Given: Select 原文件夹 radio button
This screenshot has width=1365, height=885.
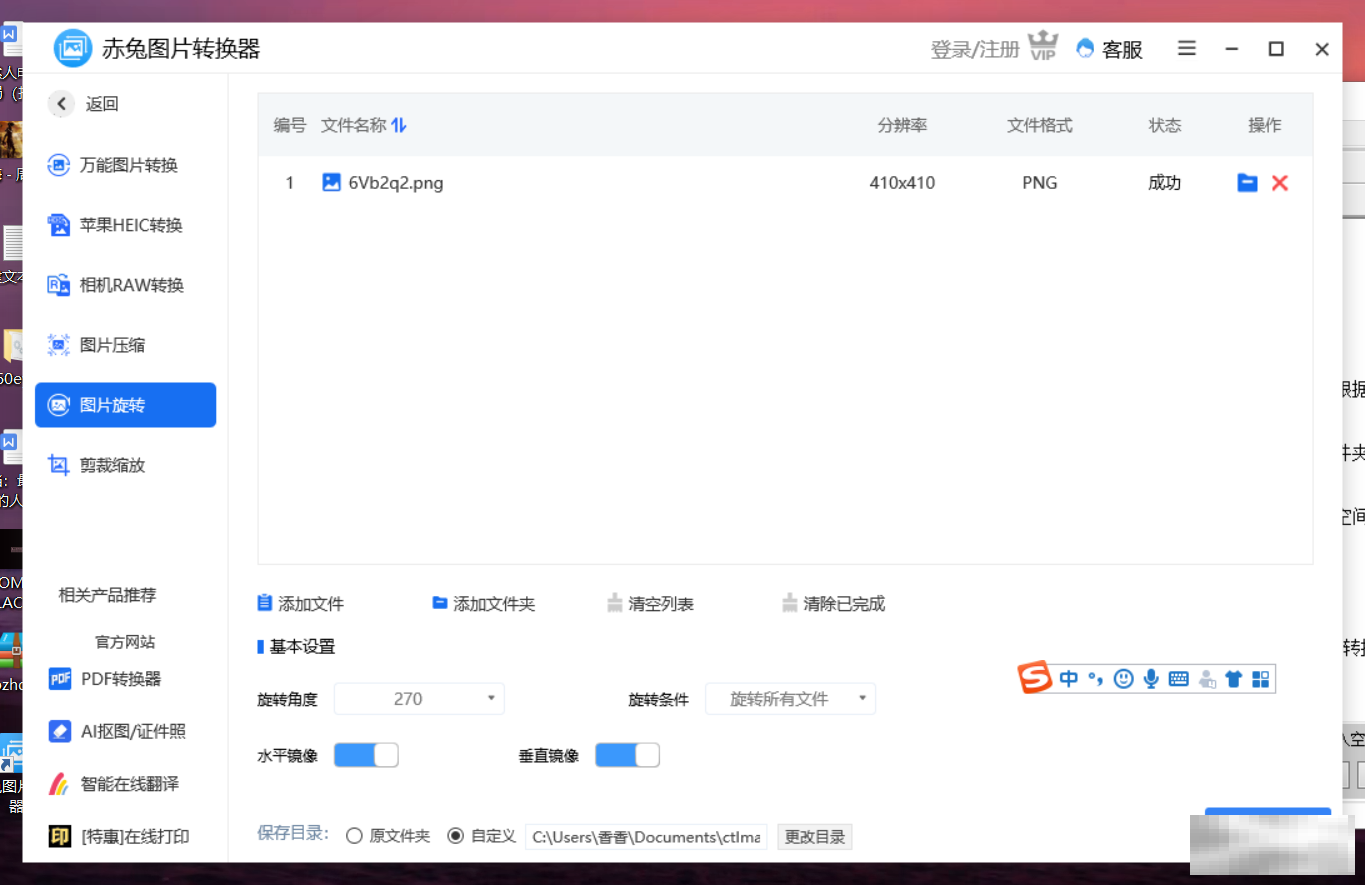Looking at the screenshot, I should (x=354, y=836).
